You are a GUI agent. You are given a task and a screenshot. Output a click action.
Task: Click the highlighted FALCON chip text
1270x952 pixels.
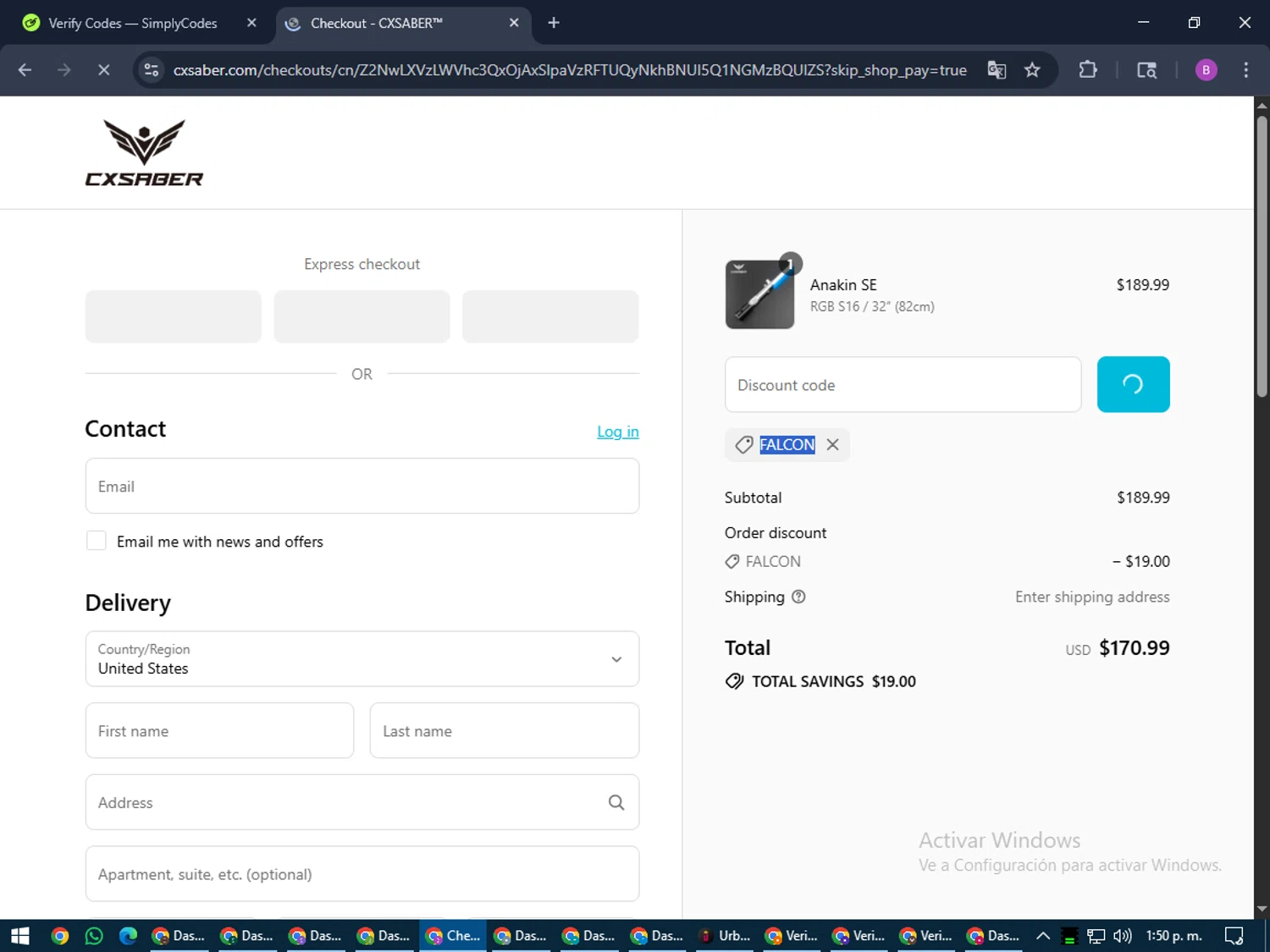(787, 444)
